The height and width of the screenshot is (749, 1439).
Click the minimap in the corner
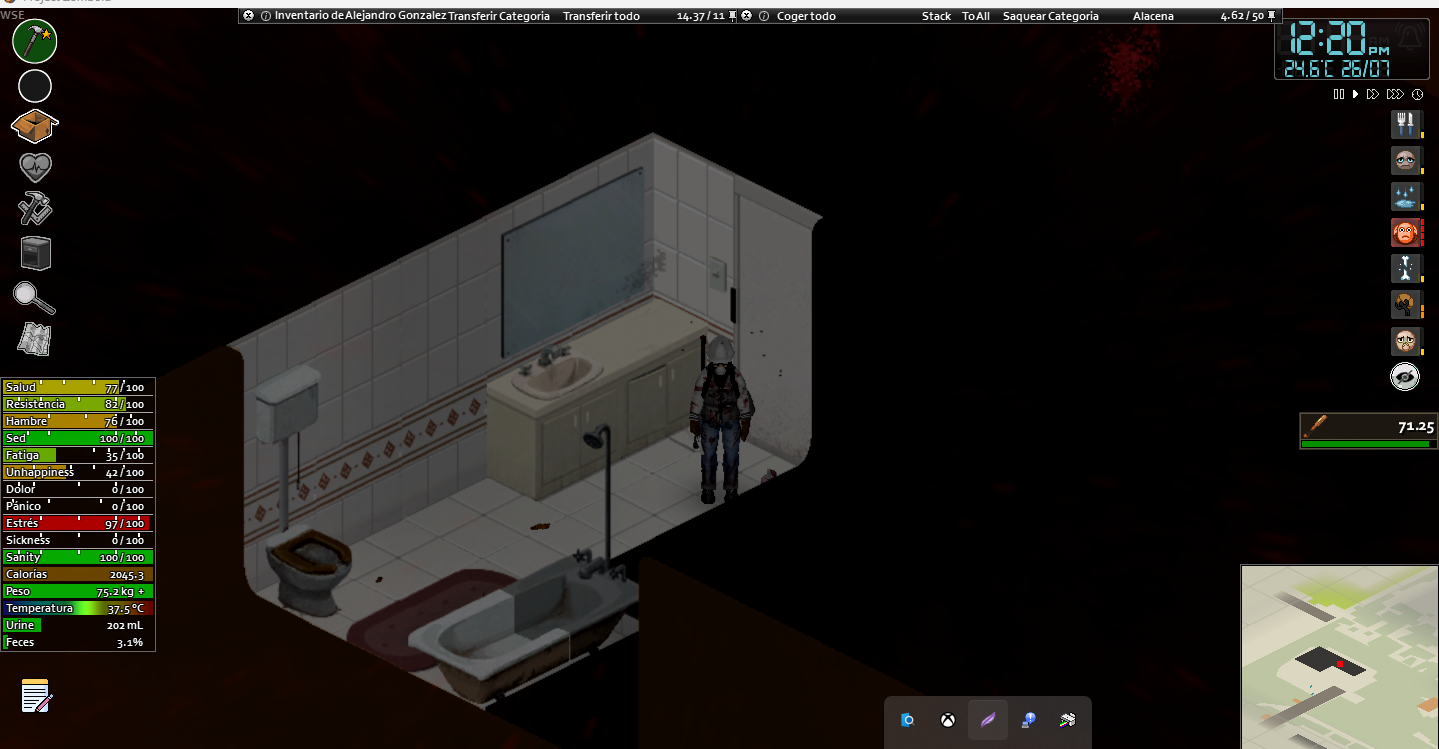(1340, 657)
